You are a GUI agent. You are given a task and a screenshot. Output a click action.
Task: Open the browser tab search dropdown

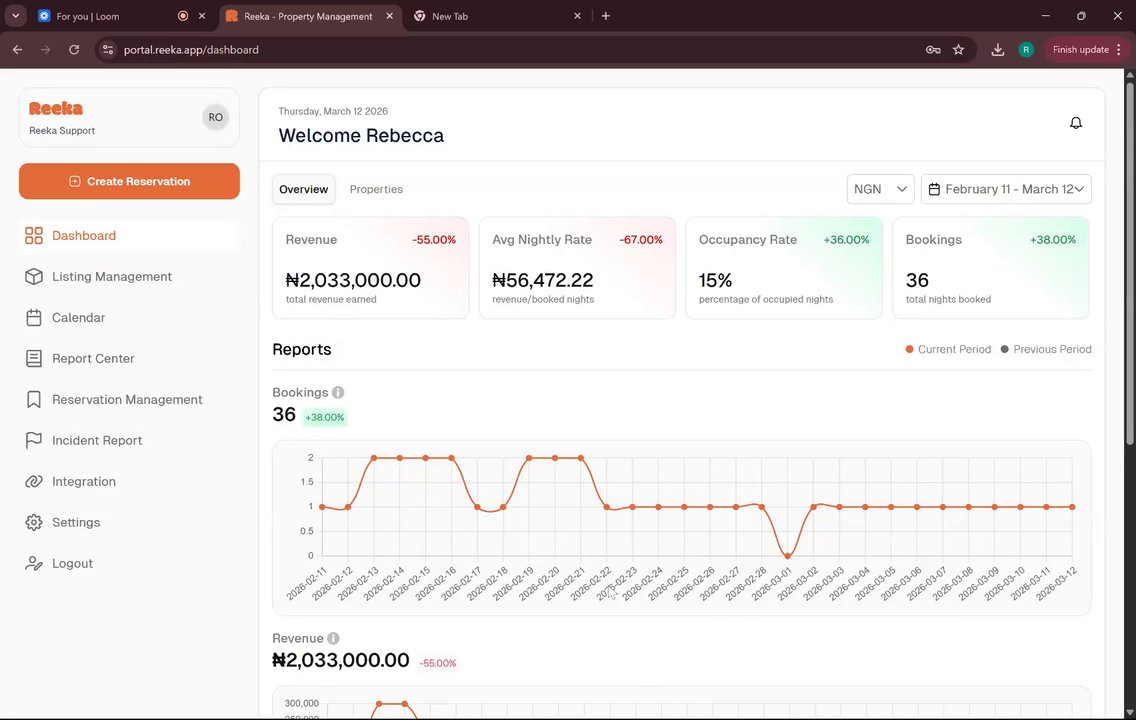(x=15, y=16)
